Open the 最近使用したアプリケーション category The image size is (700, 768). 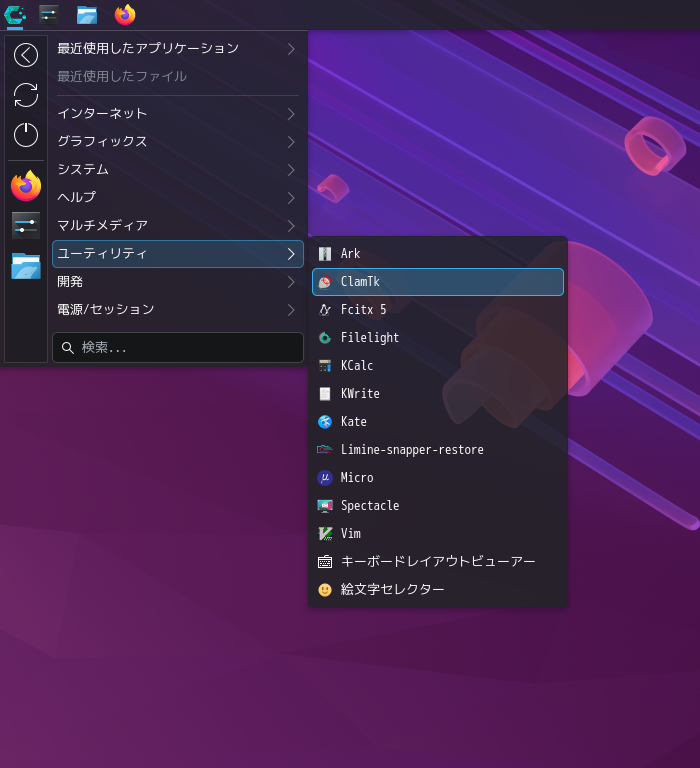coord(178,48)
